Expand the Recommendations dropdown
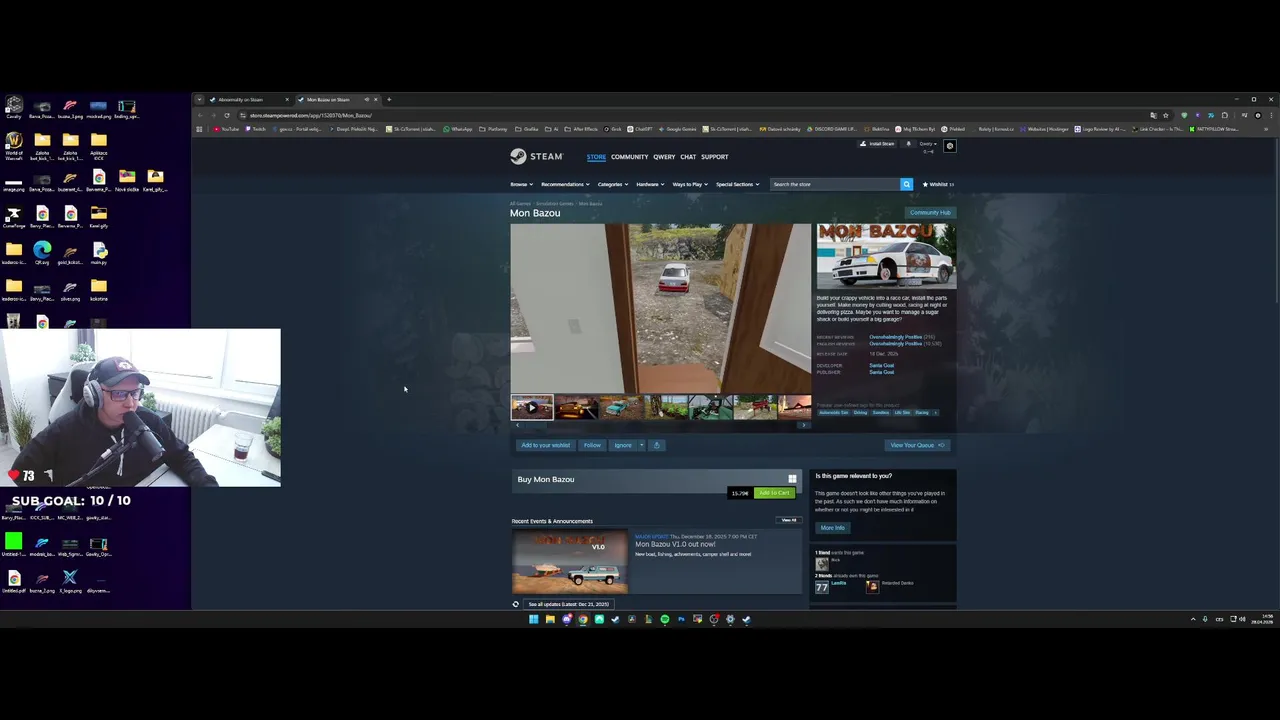The height and width of the screenshot is (720, 1280). pos(565,184)
